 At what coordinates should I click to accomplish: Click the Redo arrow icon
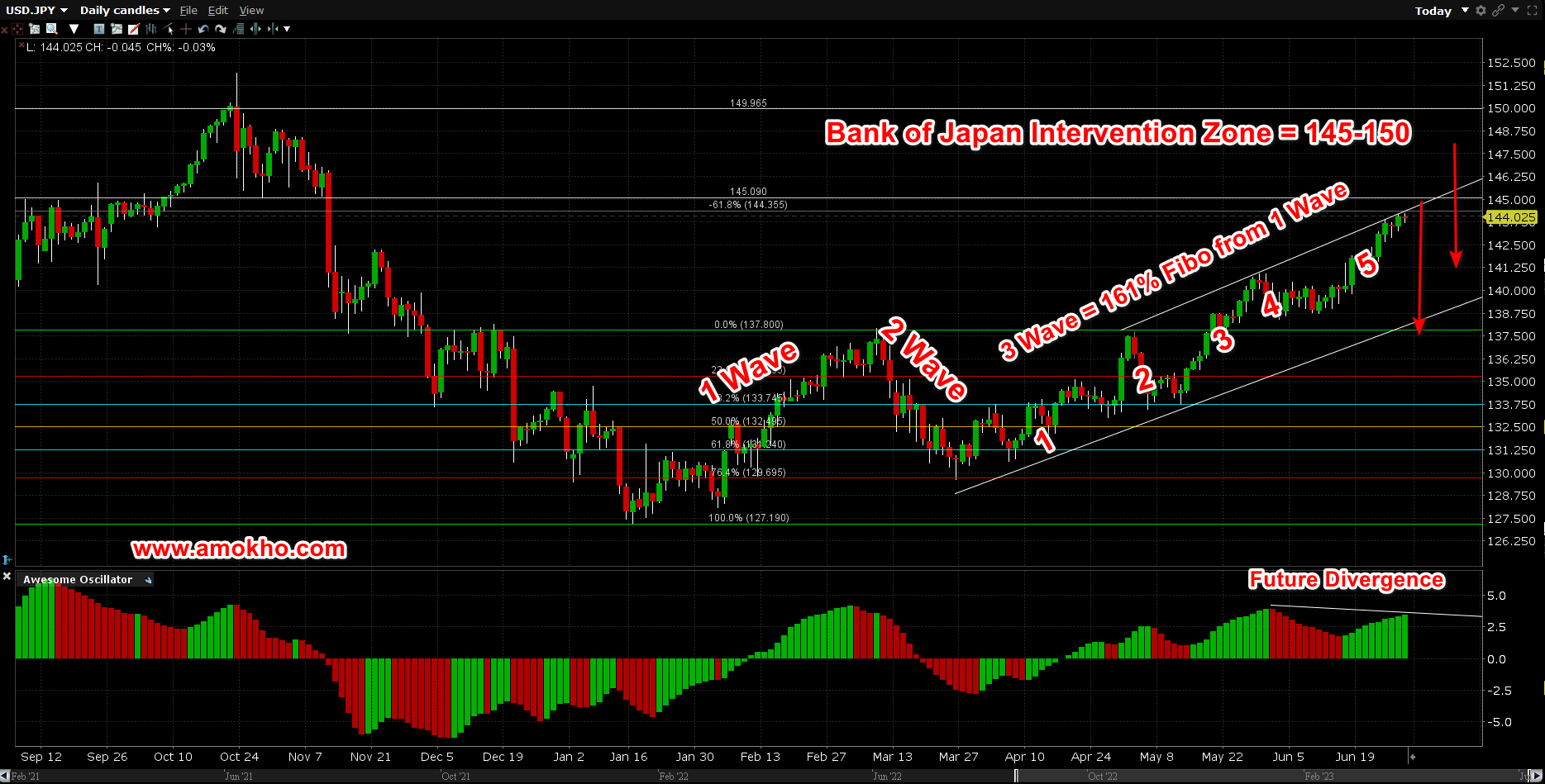pyautogui.click(x=221, y=29)
